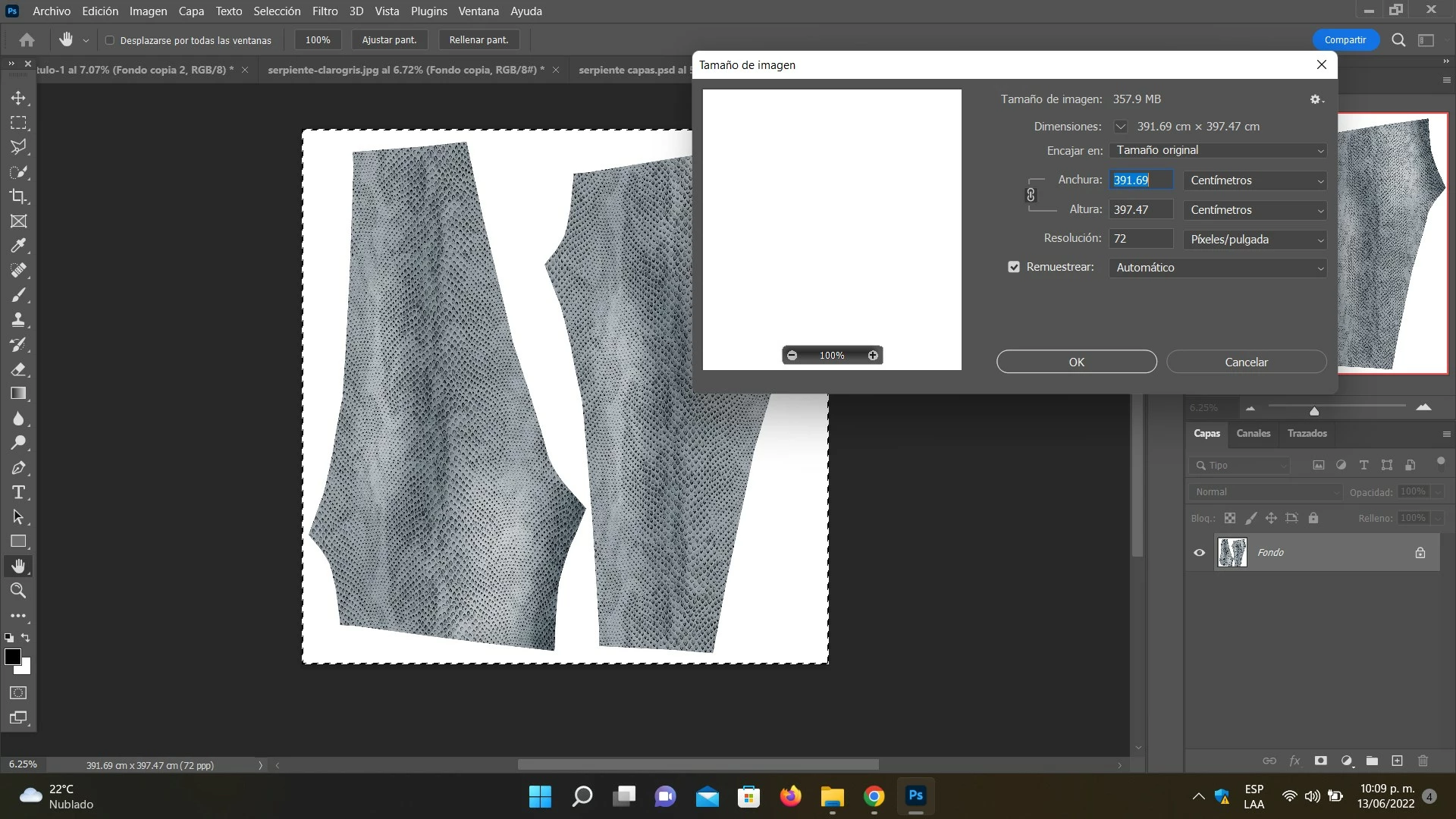Select the Eyedropper tool
The width and height of the screenshot is (1456, 819).
(x=18, y=246)
